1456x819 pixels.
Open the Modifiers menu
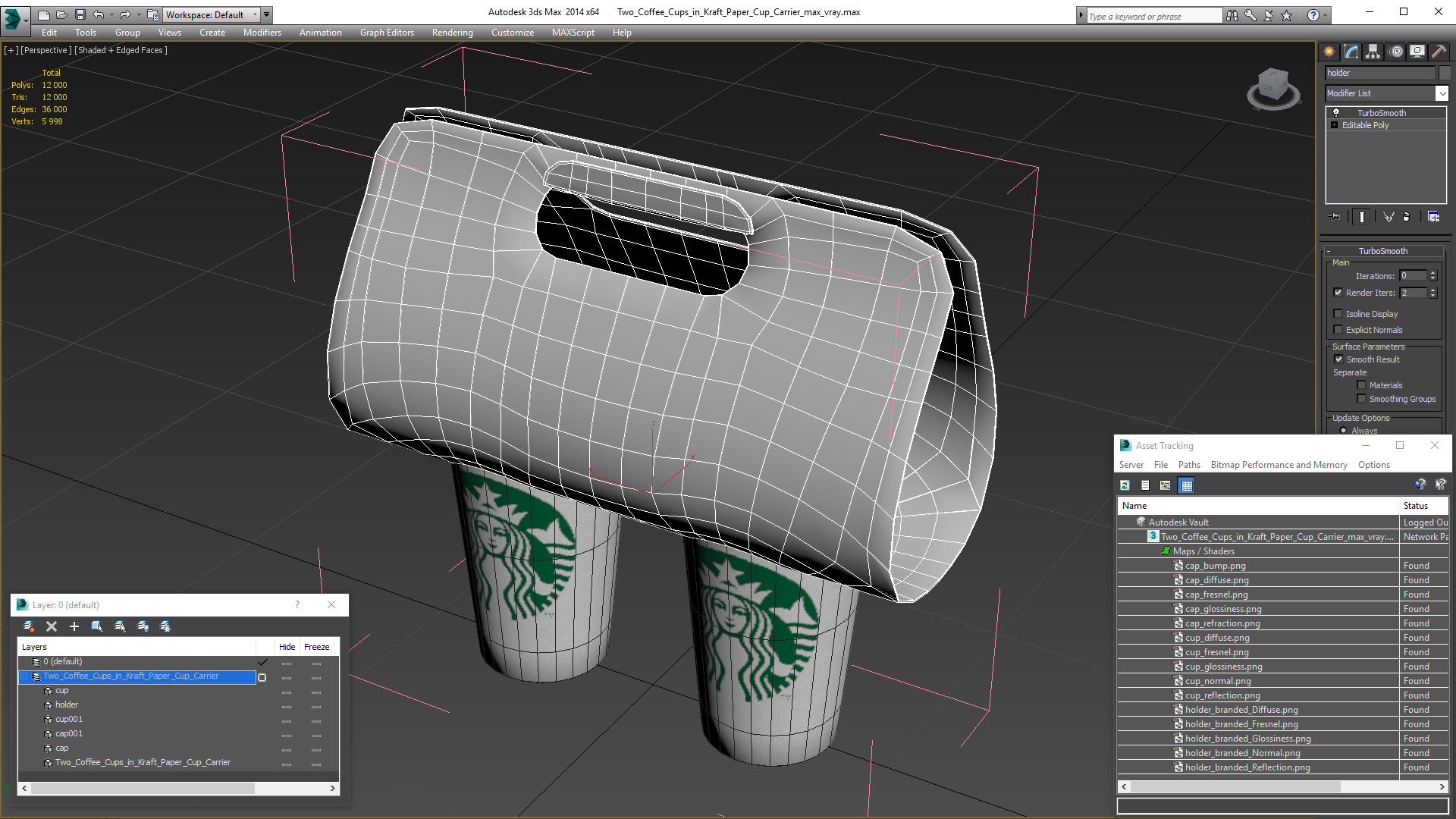(262, 33)
